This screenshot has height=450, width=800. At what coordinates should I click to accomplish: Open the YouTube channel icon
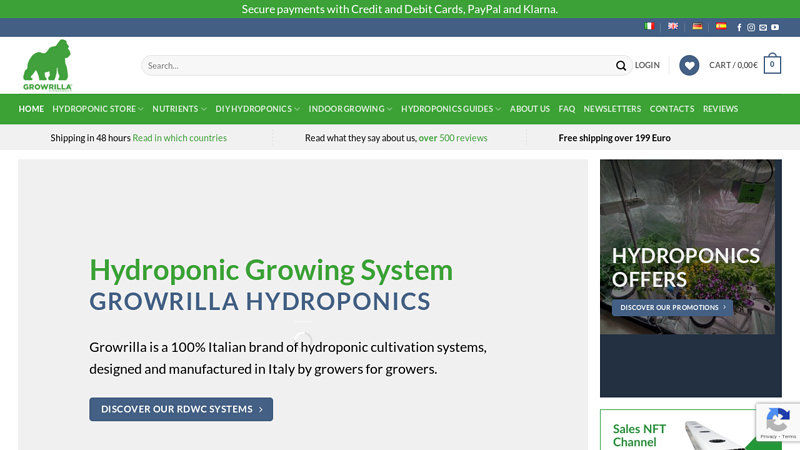tap(775, 28)
